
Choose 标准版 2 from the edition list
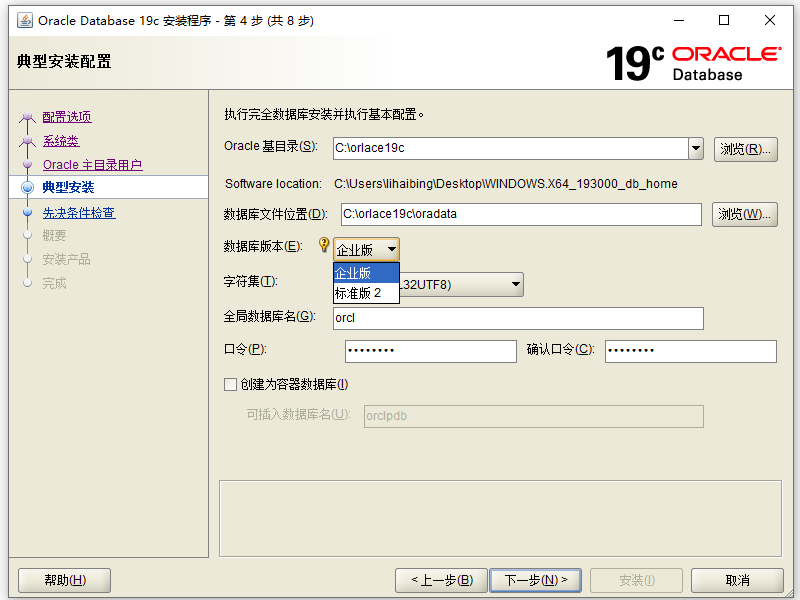click(366, 293)
